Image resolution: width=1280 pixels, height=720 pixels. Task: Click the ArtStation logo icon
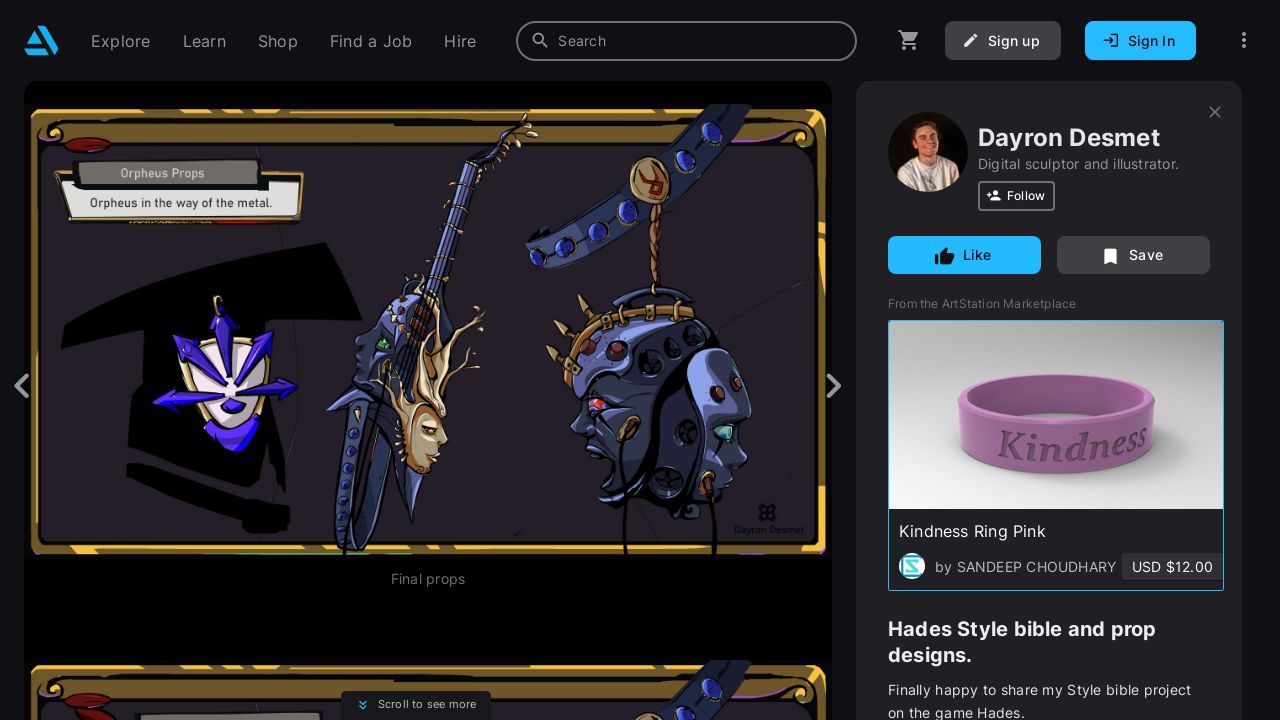tap(41, 41)
